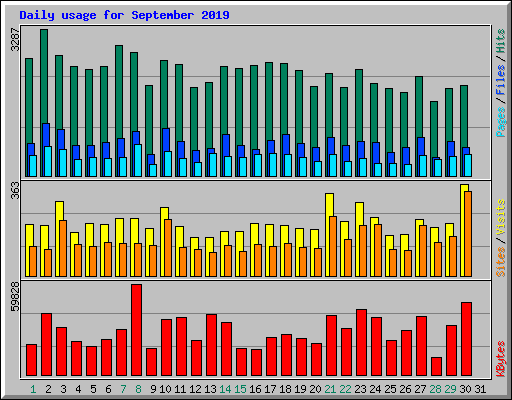Screen dimensions: 512x400
Task: Select the tallest red KBytes bar for day 8
Action: tap(136, 330)
